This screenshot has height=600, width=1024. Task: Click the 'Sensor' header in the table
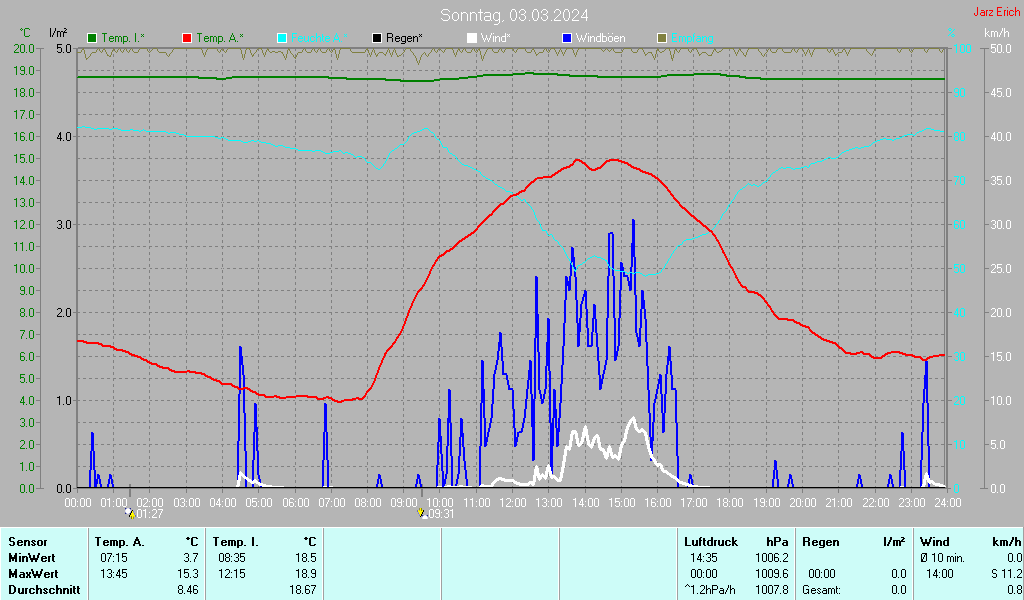point(28,542)
